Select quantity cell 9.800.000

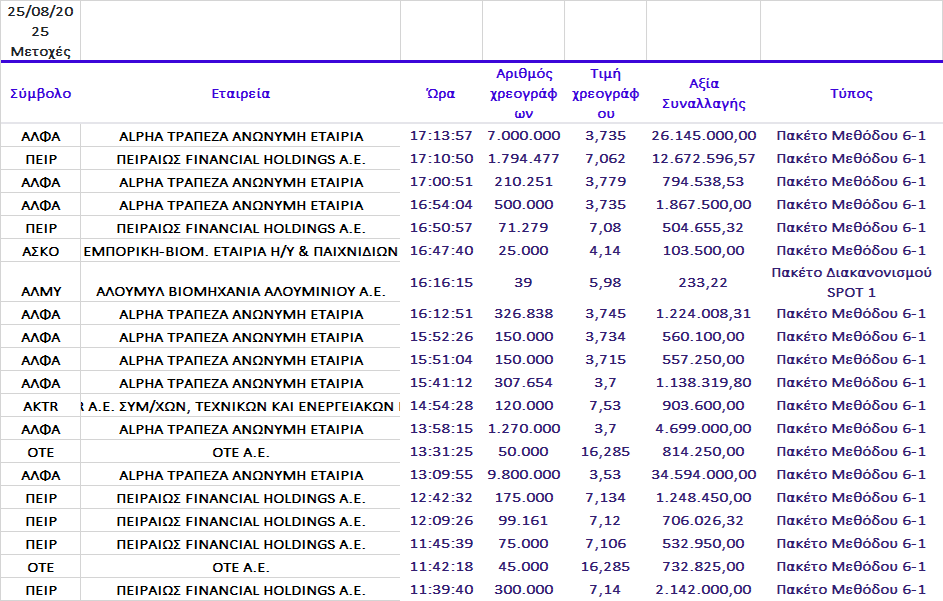pyautogui.click(x=523, y=475)
